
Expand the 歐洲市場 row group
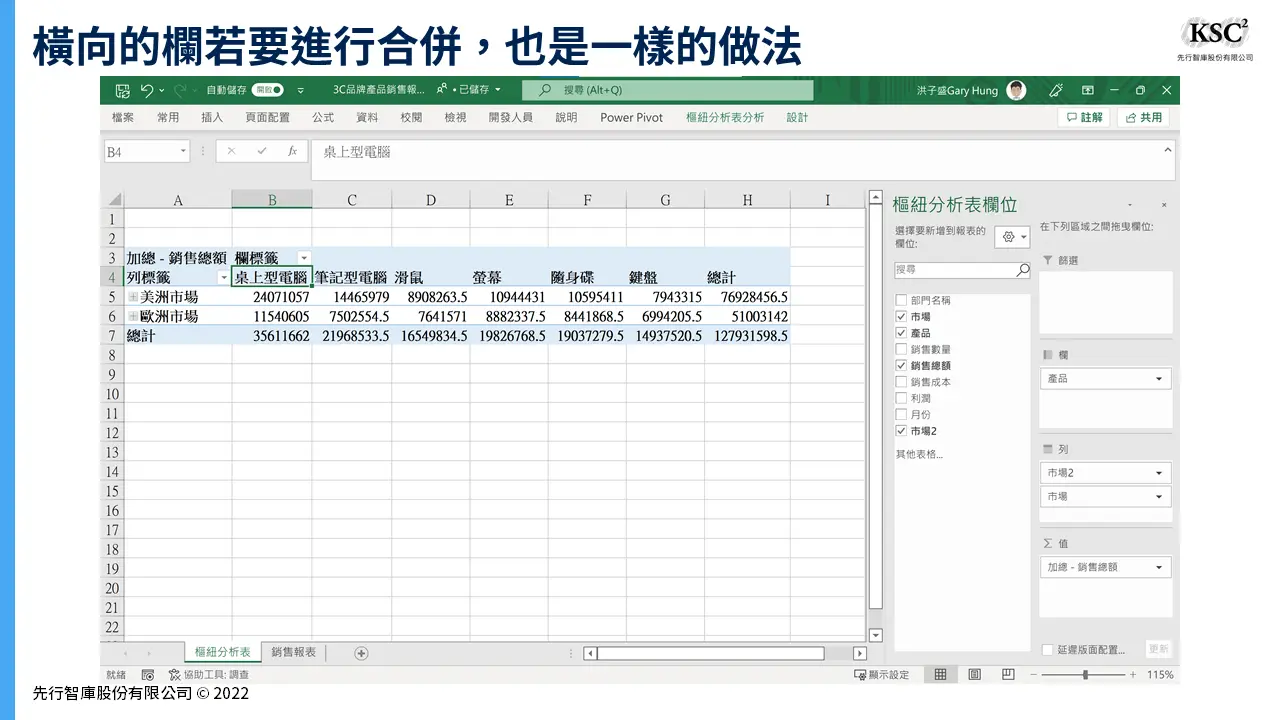point(133,316)
